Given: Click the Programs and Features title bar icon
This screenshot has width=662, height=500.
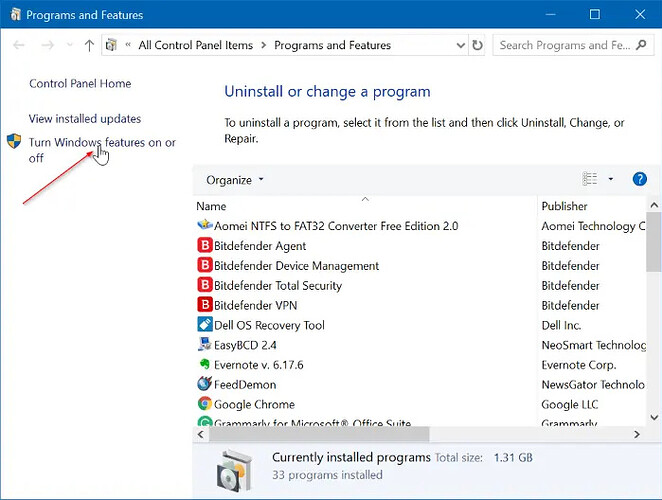Looking at the screenshot, I should point(15,14).
